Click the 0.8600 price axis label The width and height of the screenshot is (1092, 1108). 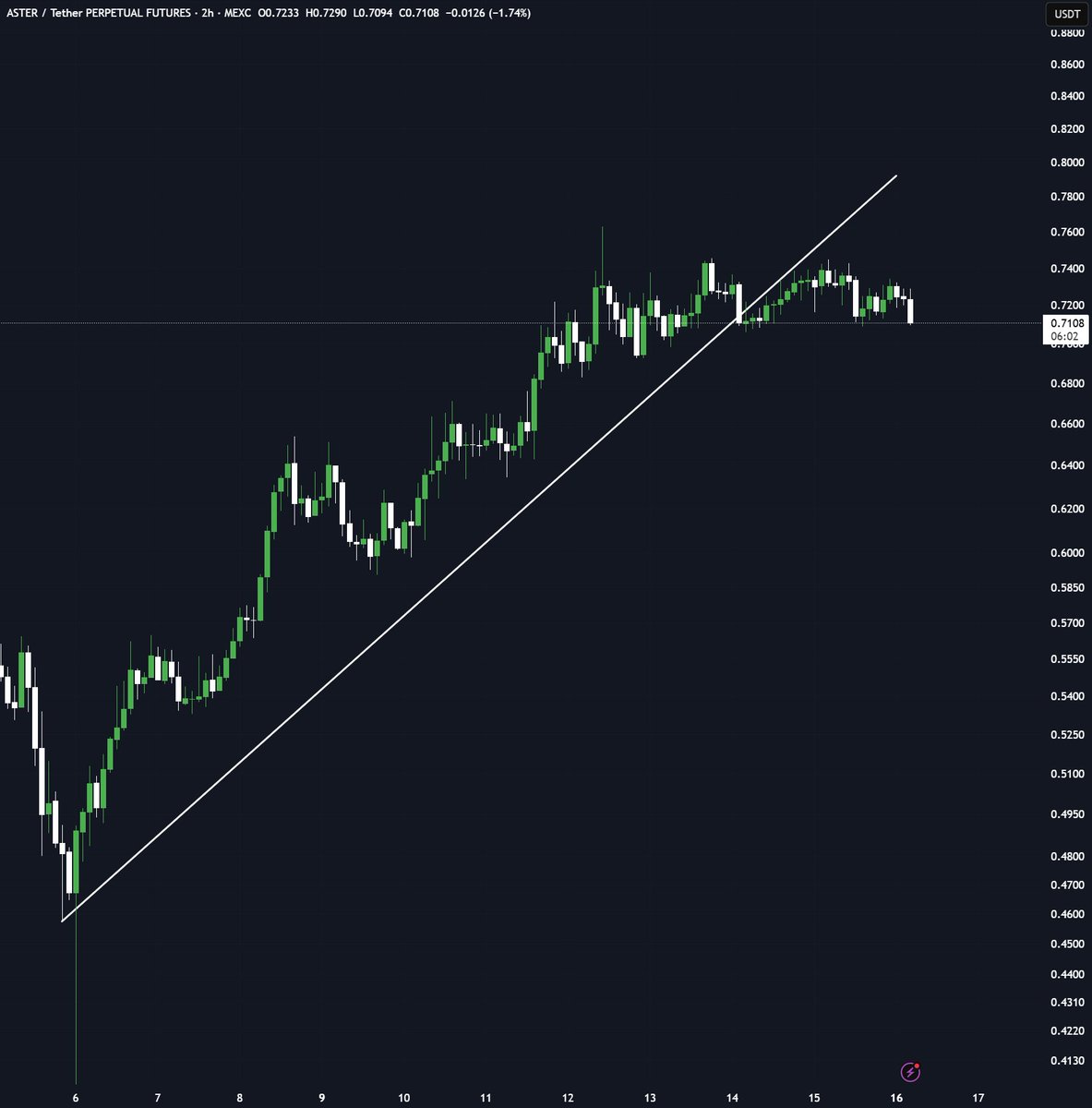pos(1067,65)
